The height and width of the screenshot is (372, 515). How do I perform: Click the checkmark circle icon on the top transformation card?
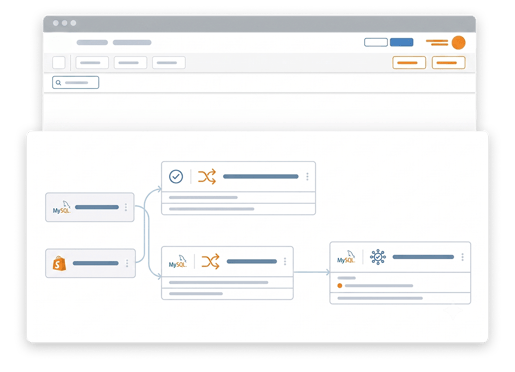click(176, 176)
